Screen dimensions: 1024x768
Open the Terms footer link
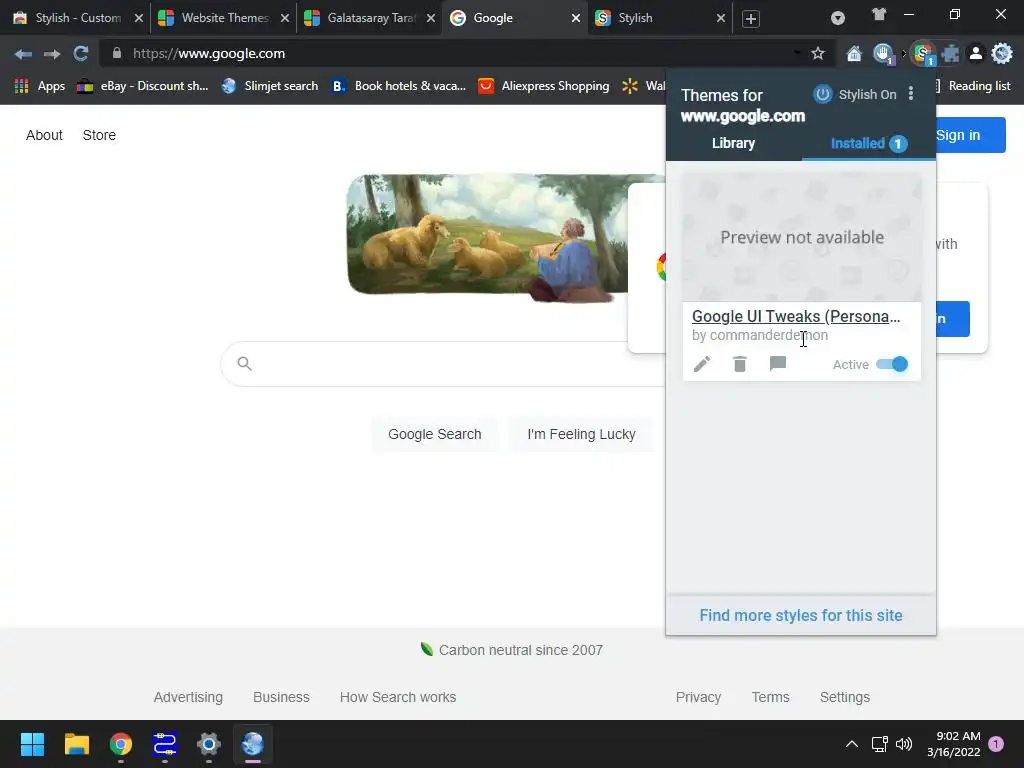pos(770,697)
